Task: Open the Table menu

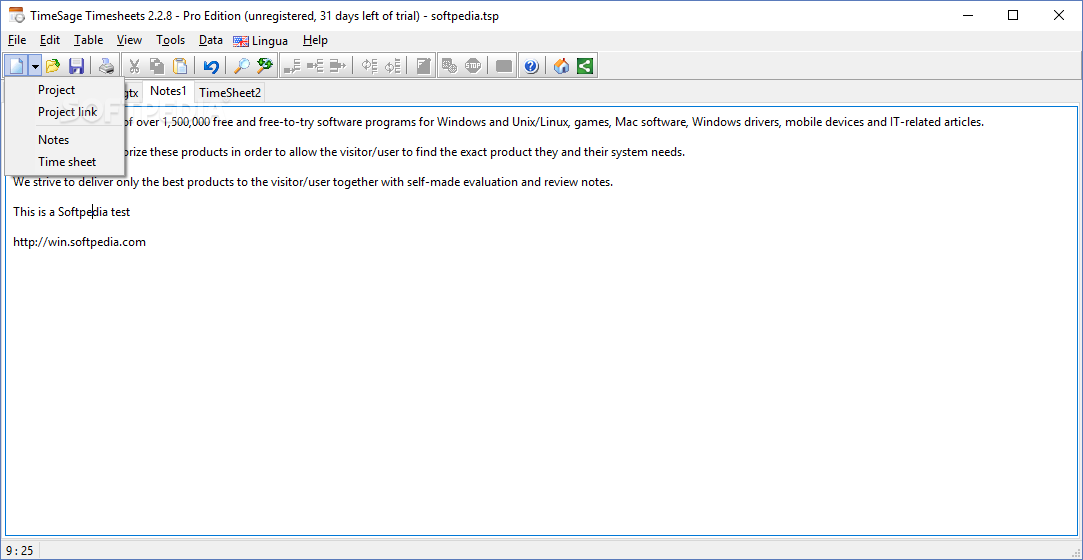Action: tap(88, 40)
